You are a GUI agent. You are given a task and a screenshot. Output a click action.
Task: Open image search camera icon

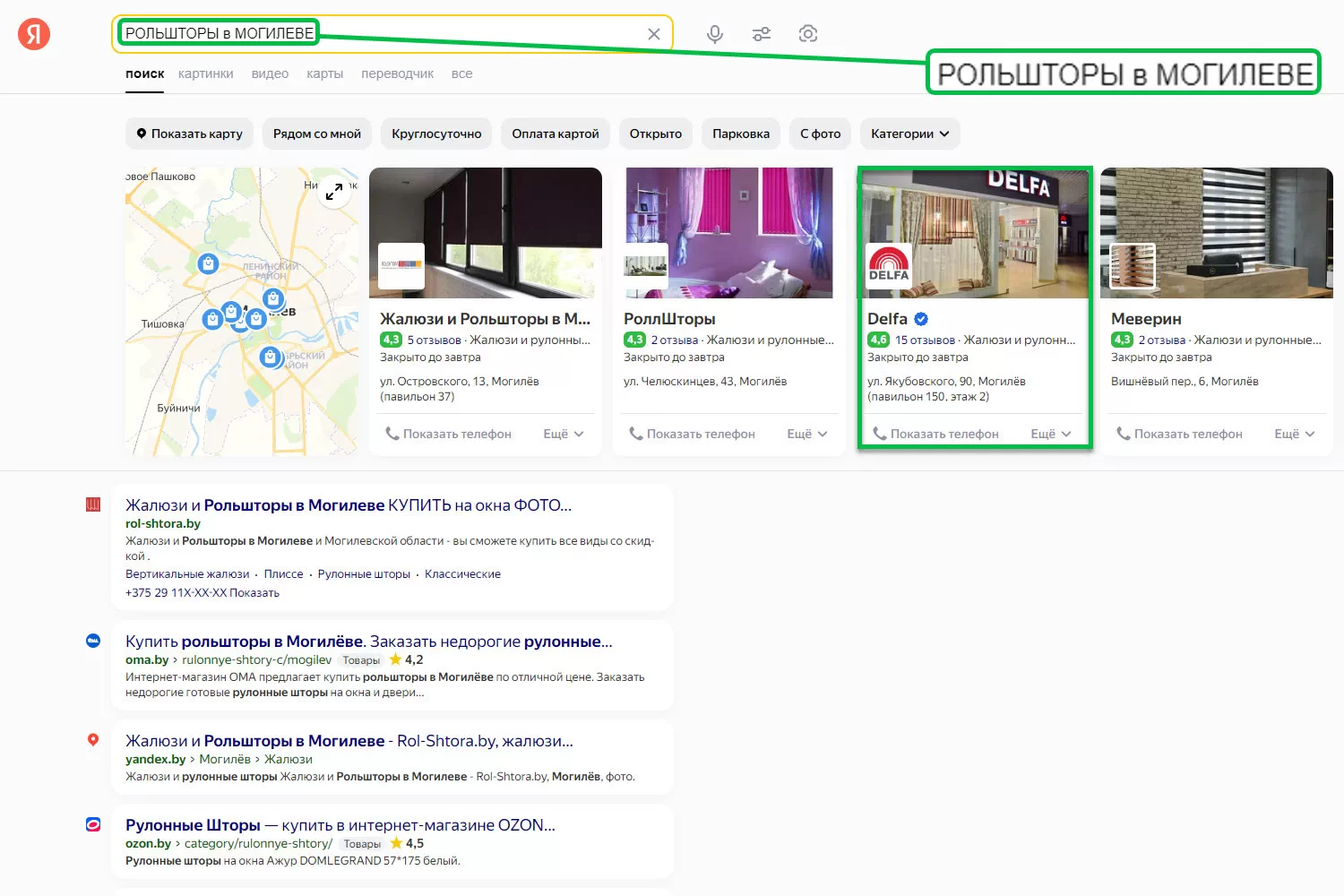808,34
